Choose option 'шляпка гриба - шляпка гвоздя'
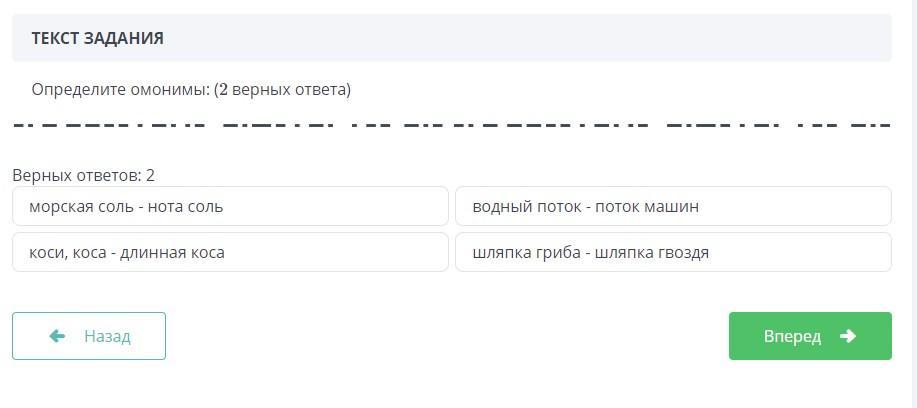 [673, 253]
